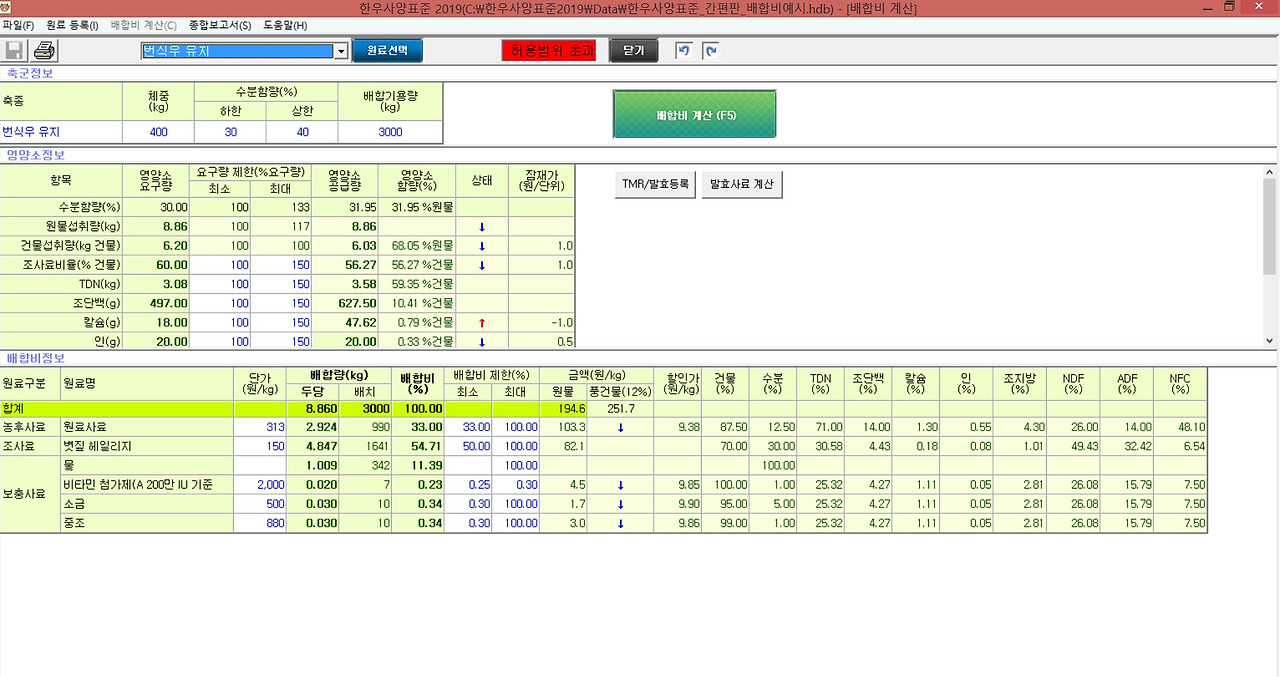Click the 원료사료 NFC value 48.10

(1178, 427)
